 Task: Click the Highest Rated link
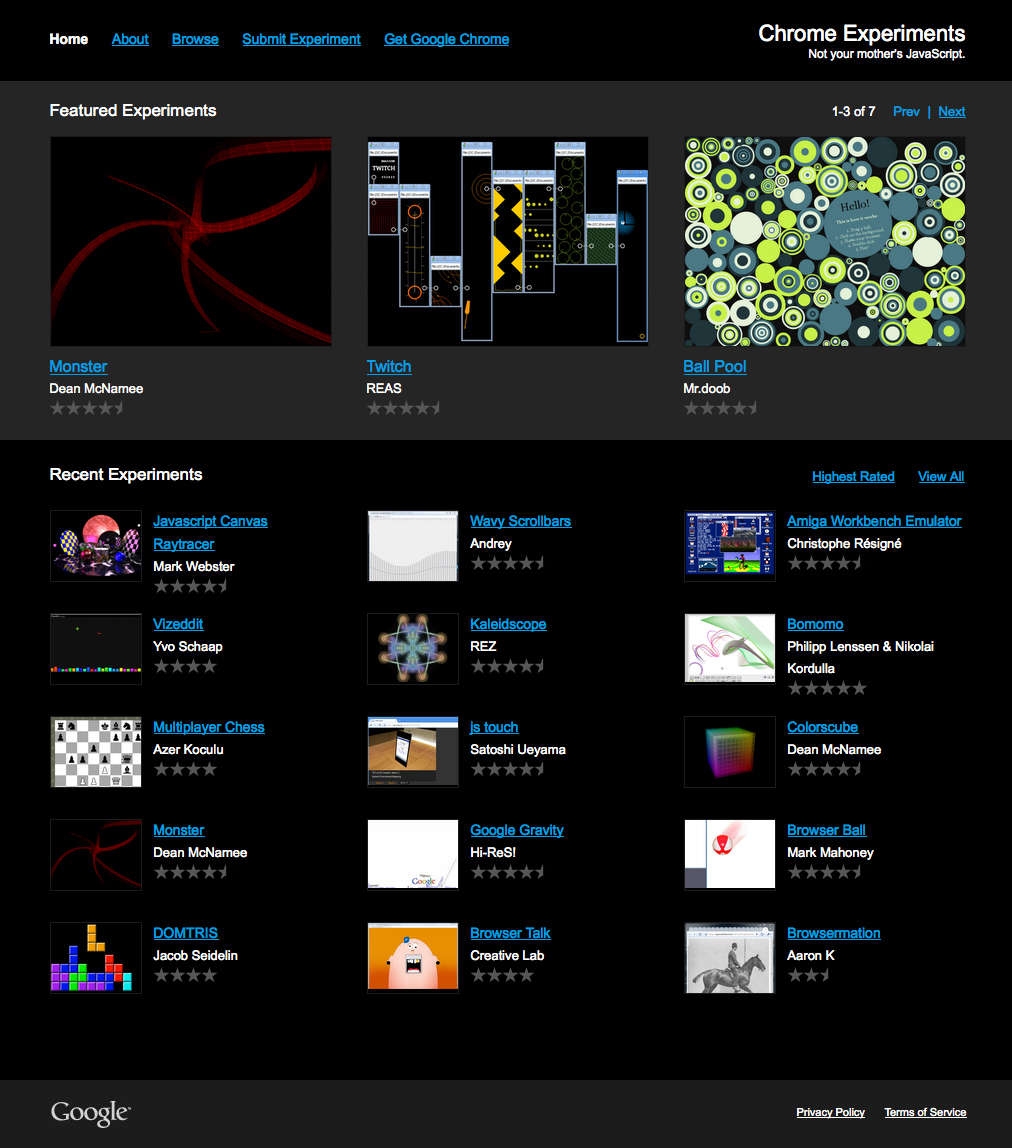(853, 476)
